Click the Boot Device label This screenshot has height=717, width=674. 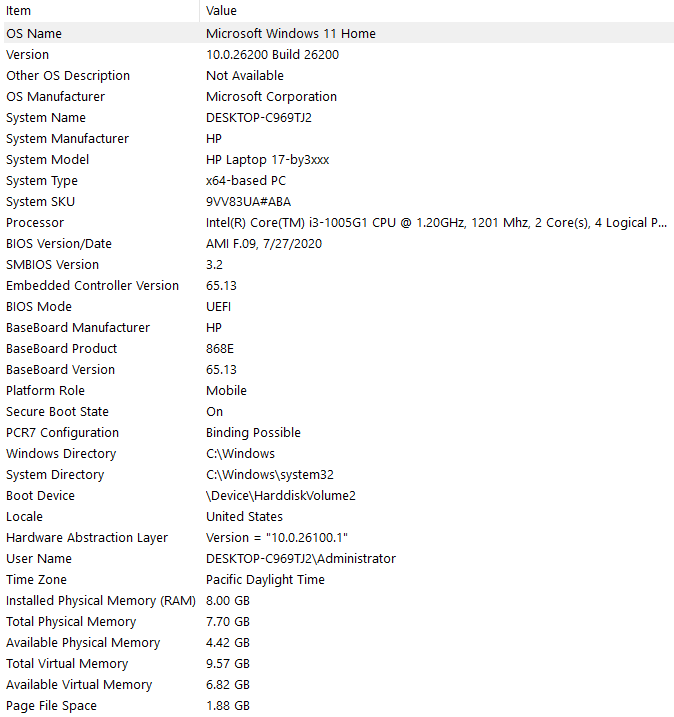tap(40, 496)
